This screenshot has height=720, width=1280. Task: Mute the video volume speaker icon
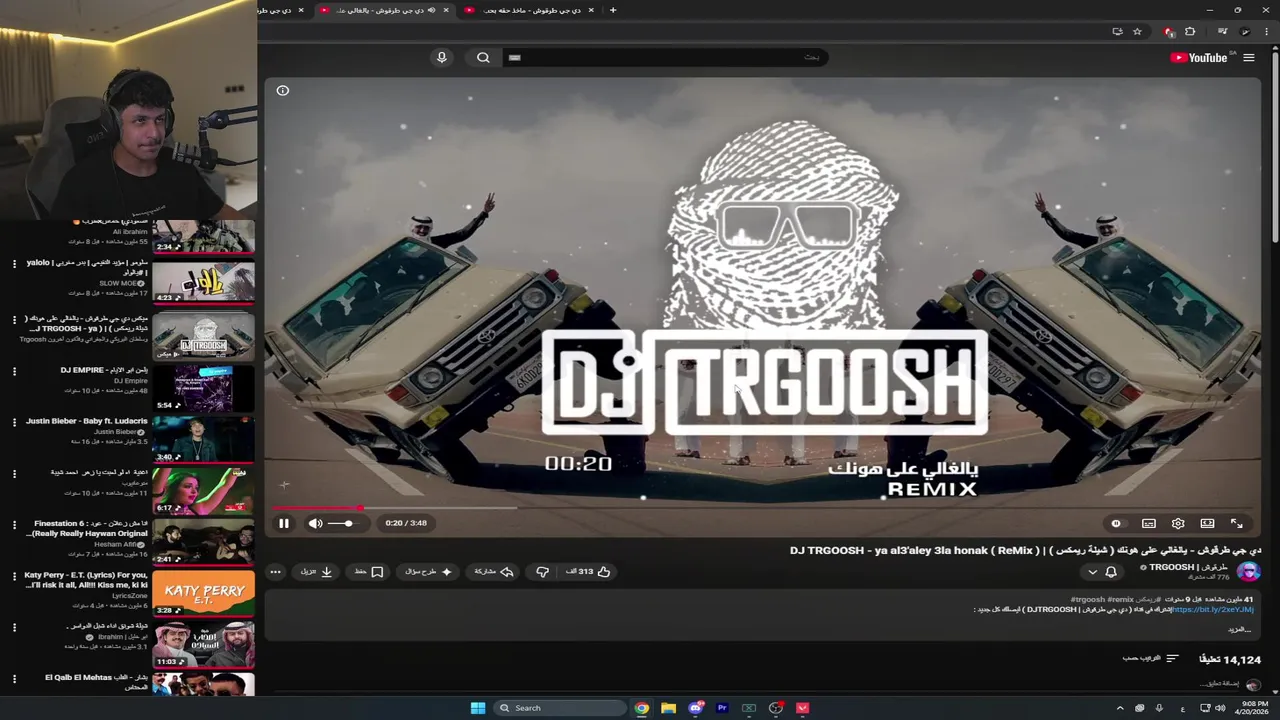315,523
